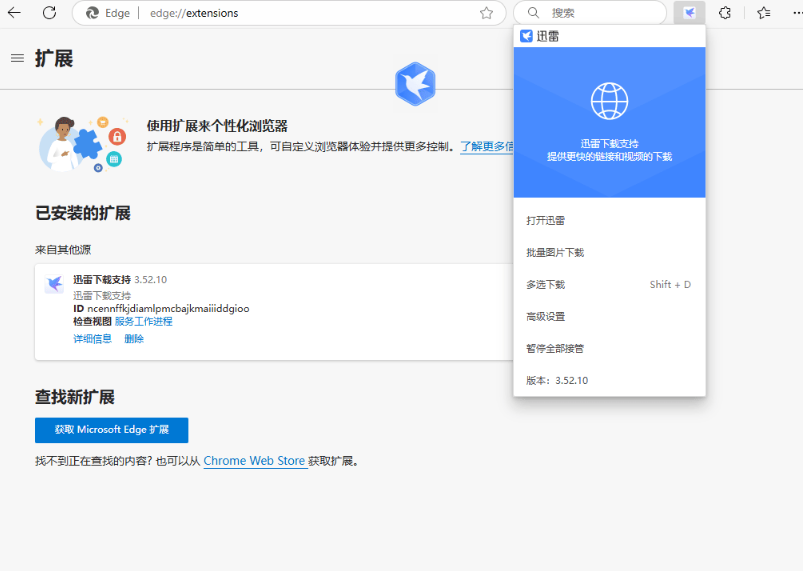Image resolution: width=803 pixels, height=571 pixels.
Task: Open the Extensions puzzle-piece menu
Action: click(725, 13)
